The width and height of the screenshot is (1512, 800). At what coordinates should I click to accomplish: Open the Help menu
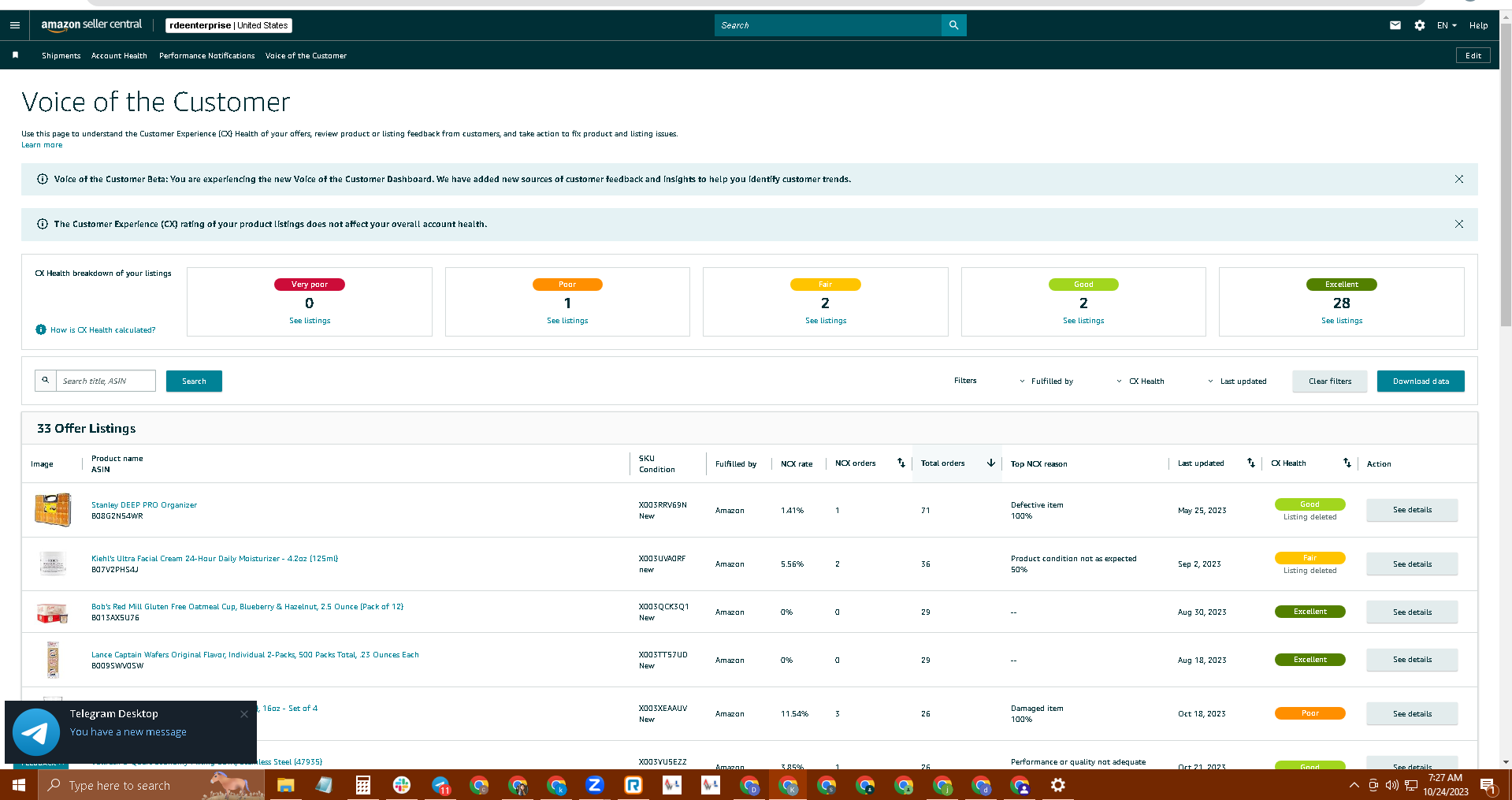click(1479, 25)
